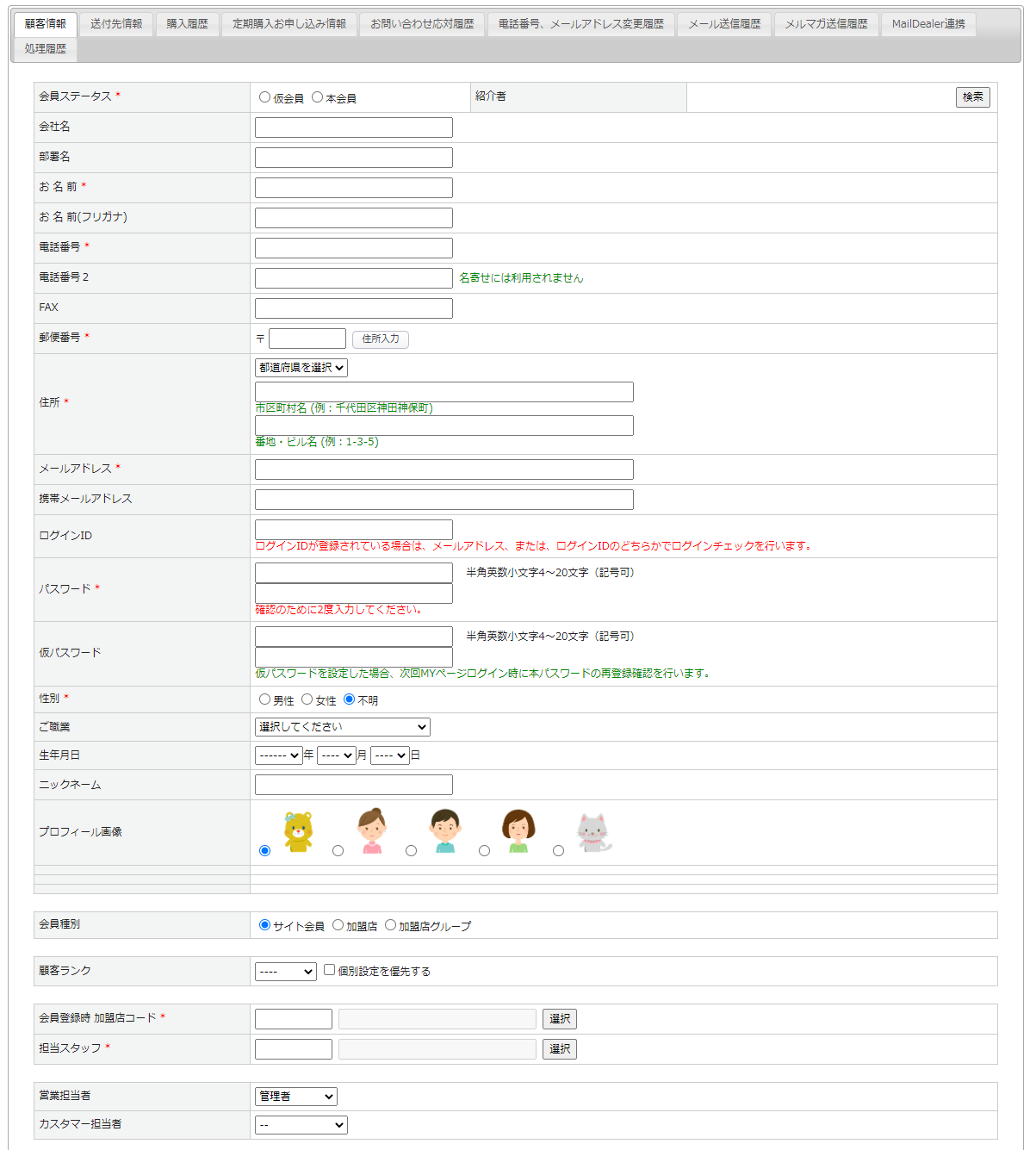Open birth year dropdown
The image size is (1036, 1150).
click(278, 755)
